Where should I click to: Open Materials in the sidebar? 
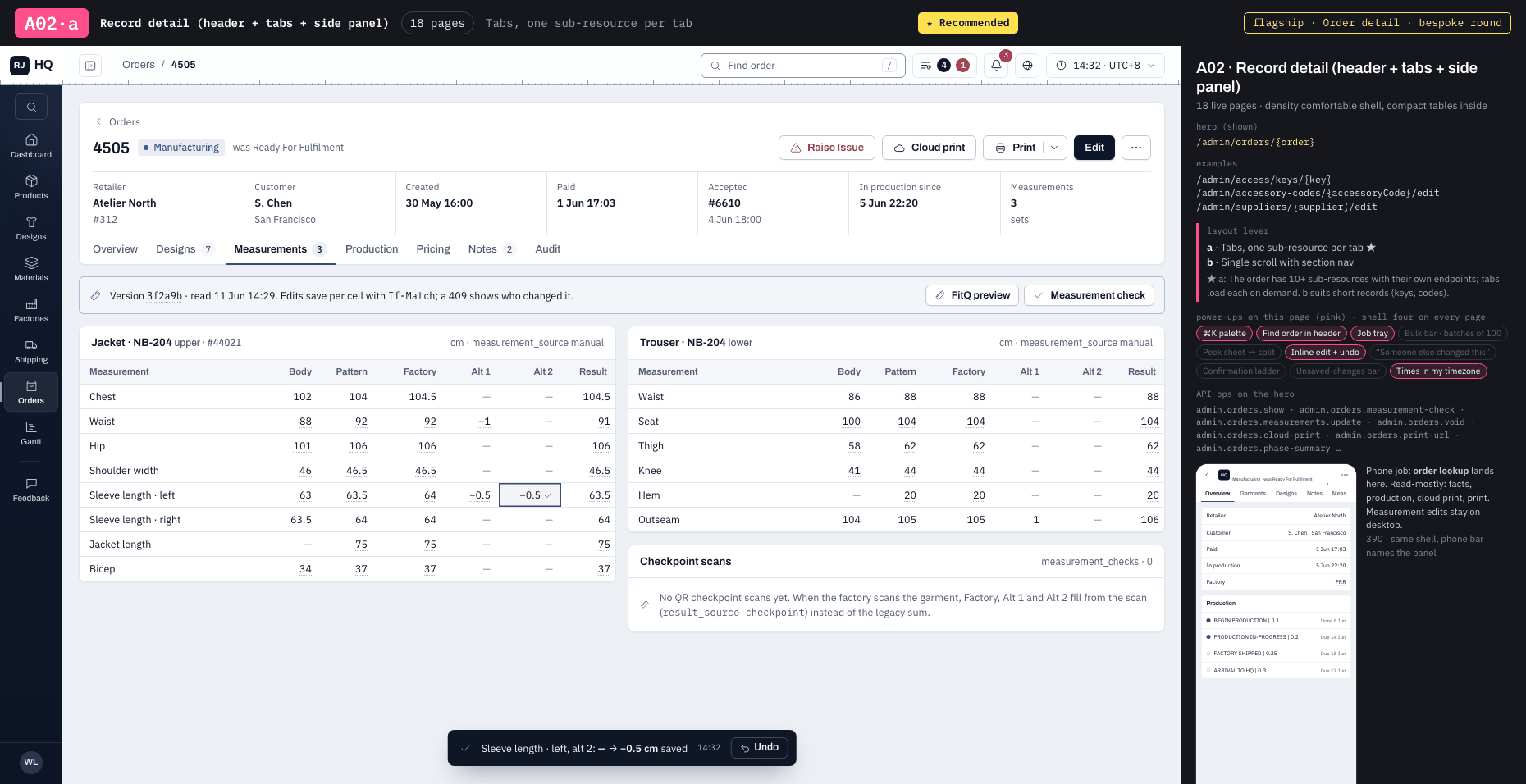coord(31,269)
